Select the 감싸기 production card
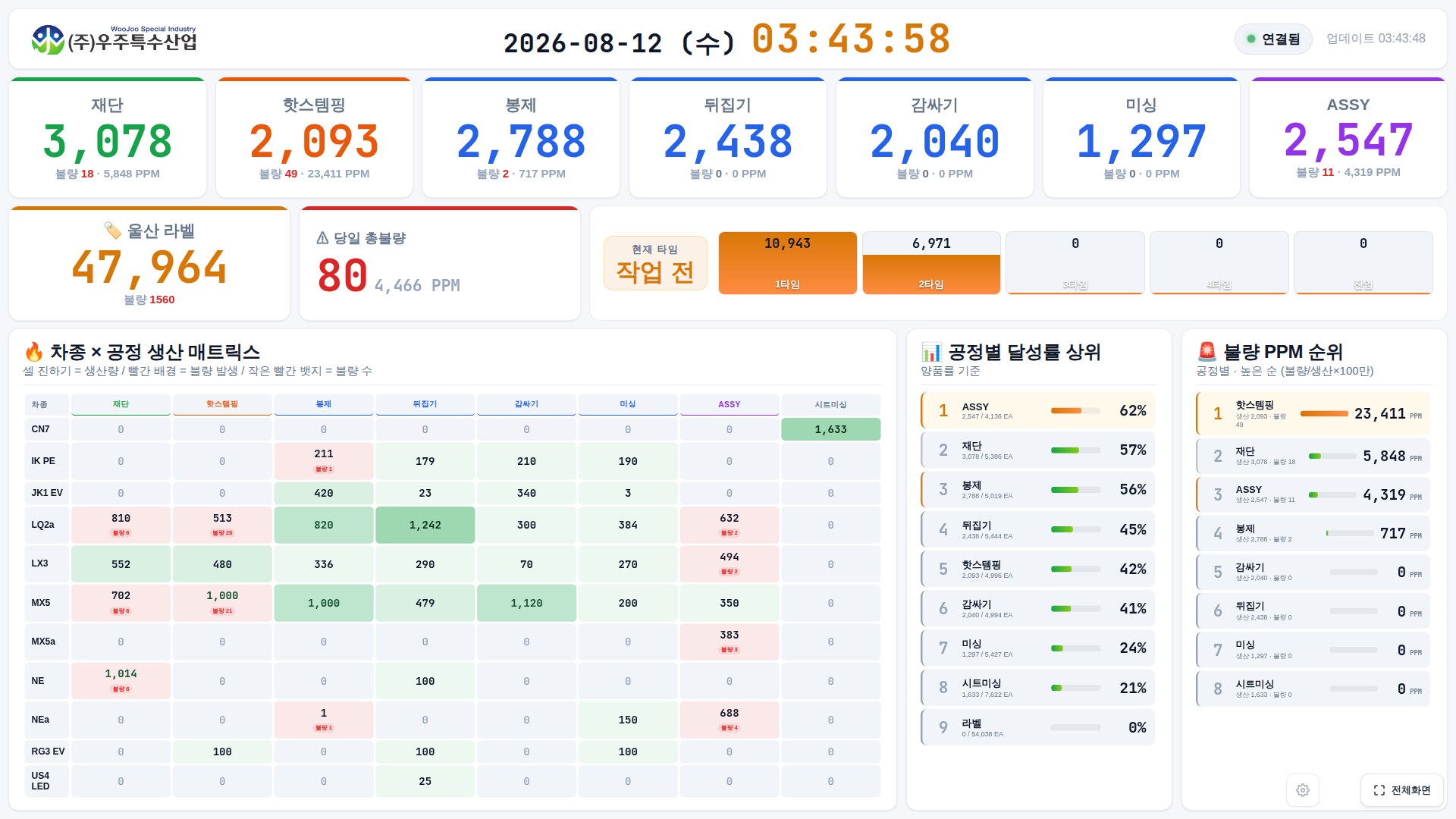Screen dimensions: 1456x819 pyautogui.click(x=934, y=137)
